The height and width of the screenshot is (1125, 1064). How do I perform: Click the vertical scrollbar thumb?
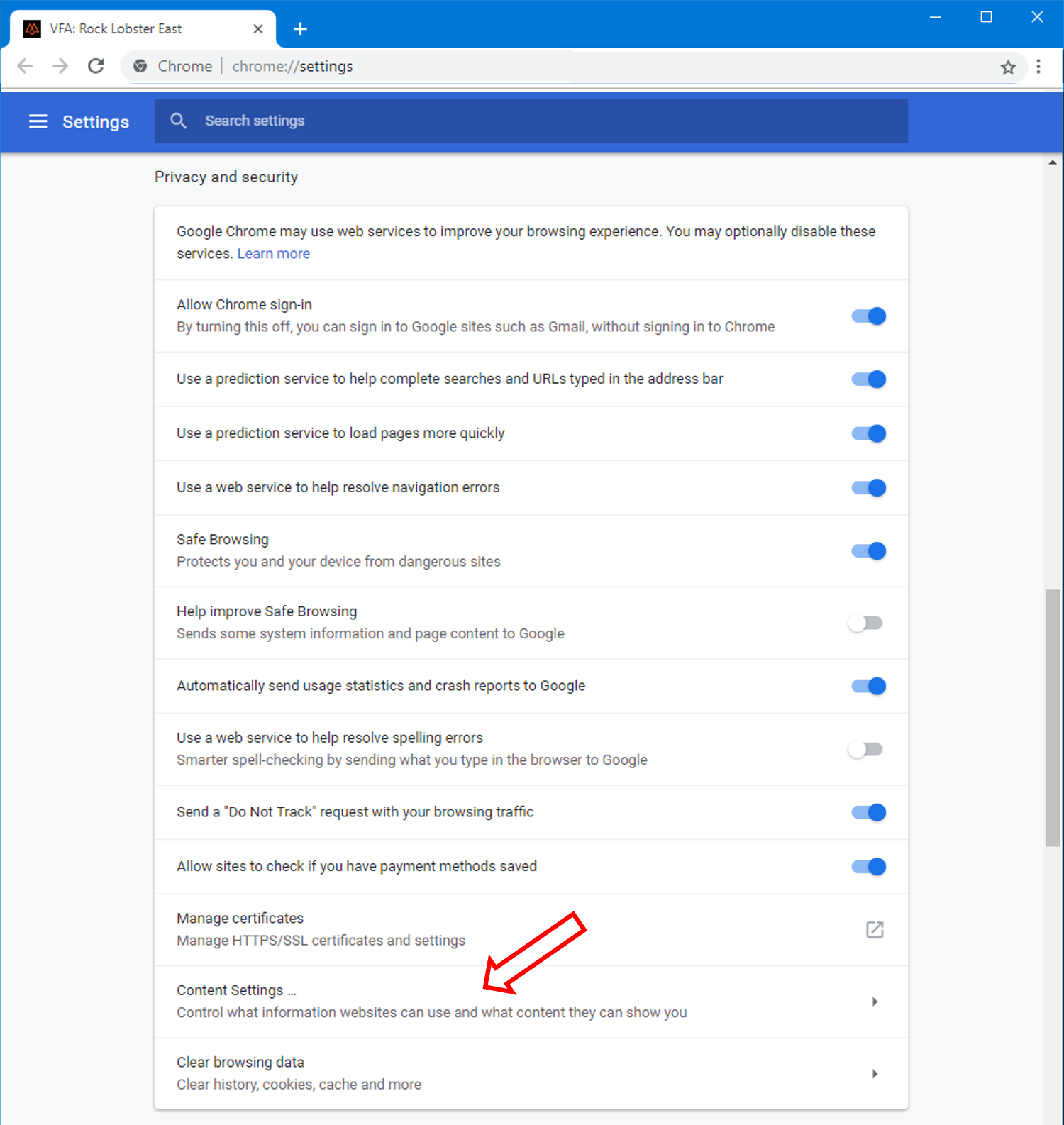[x=1053, y=718]
